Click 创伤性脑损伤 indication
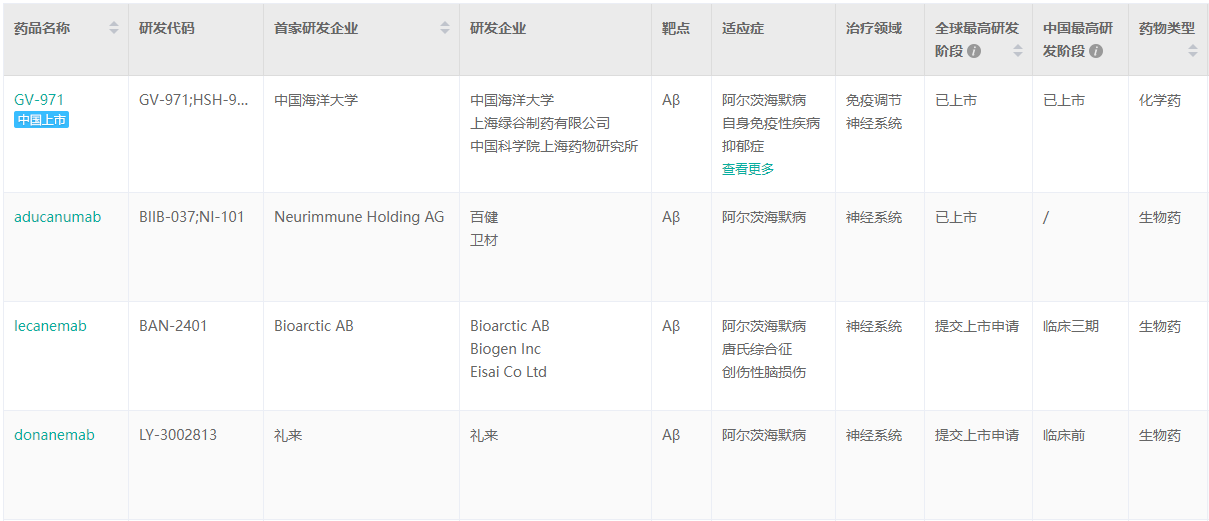1209x521 pixels. point(764,372)
